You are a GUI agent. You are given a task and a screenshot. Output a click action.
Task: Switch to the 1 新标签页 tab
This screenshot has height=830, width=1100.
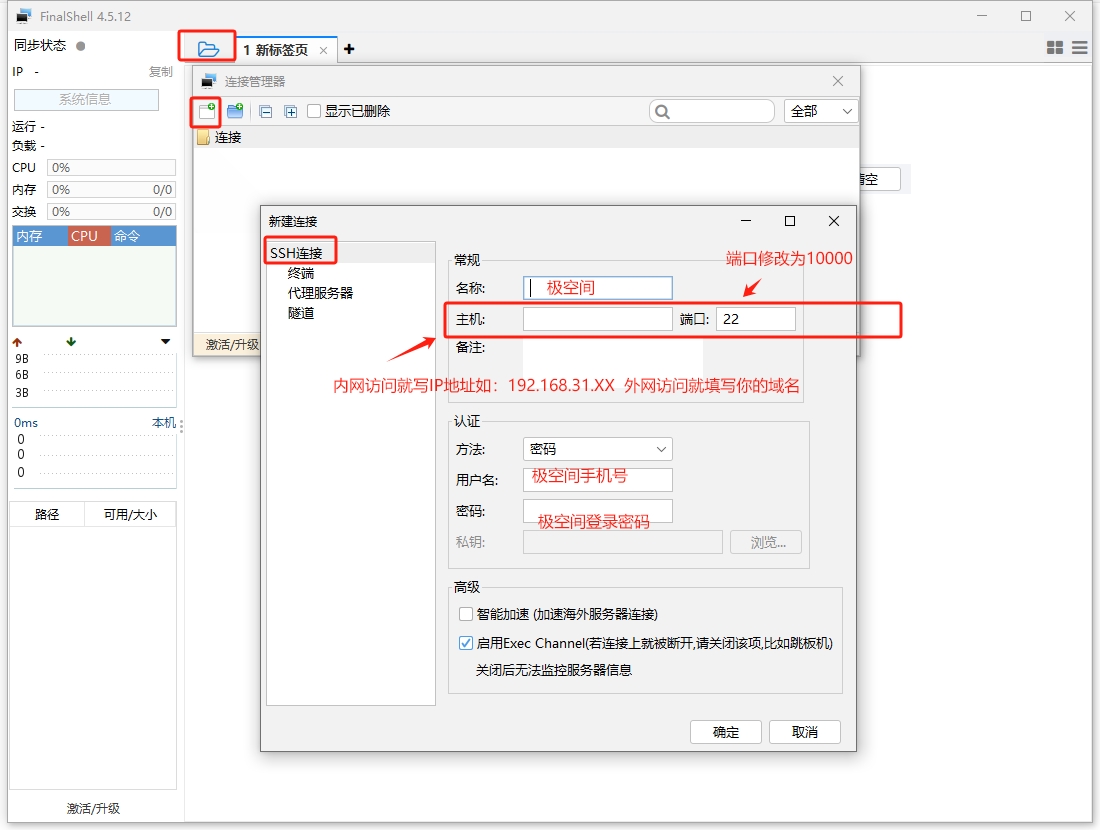click(276, 50)
